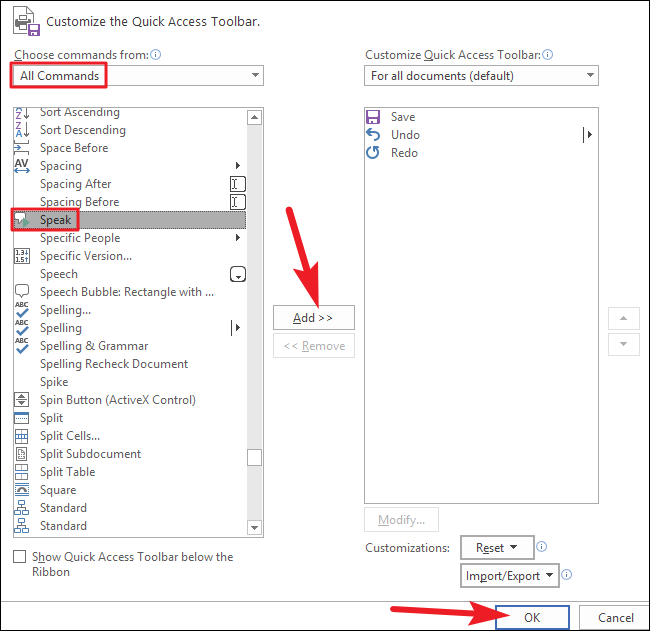Choose the Speech Bubble Rectangle icon
The width and height of the screenshot is (650, 631).
pyautogui.click(x=22, y=291)
